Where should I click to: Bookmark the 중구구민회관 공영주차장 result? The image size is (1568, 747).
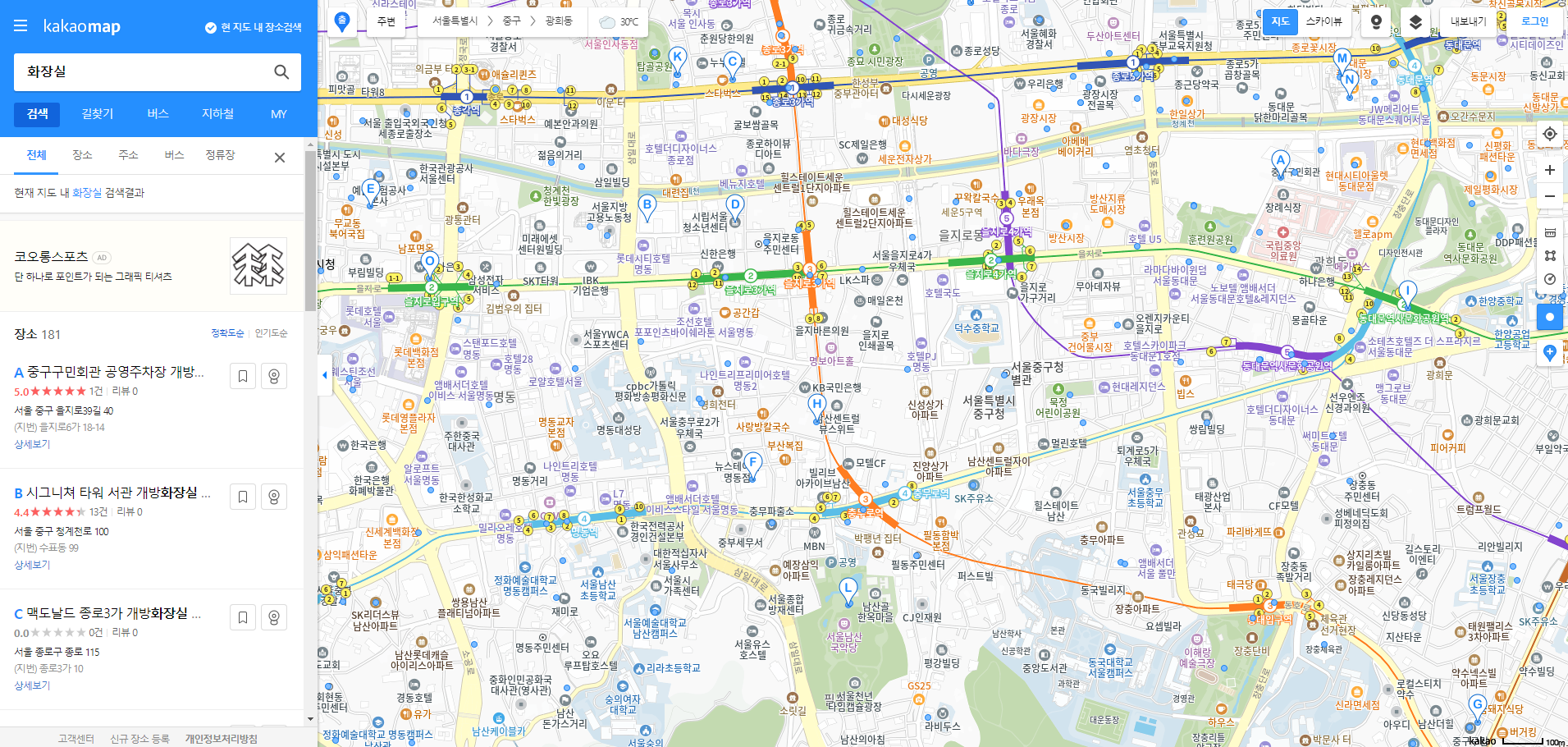coord(243,376)
